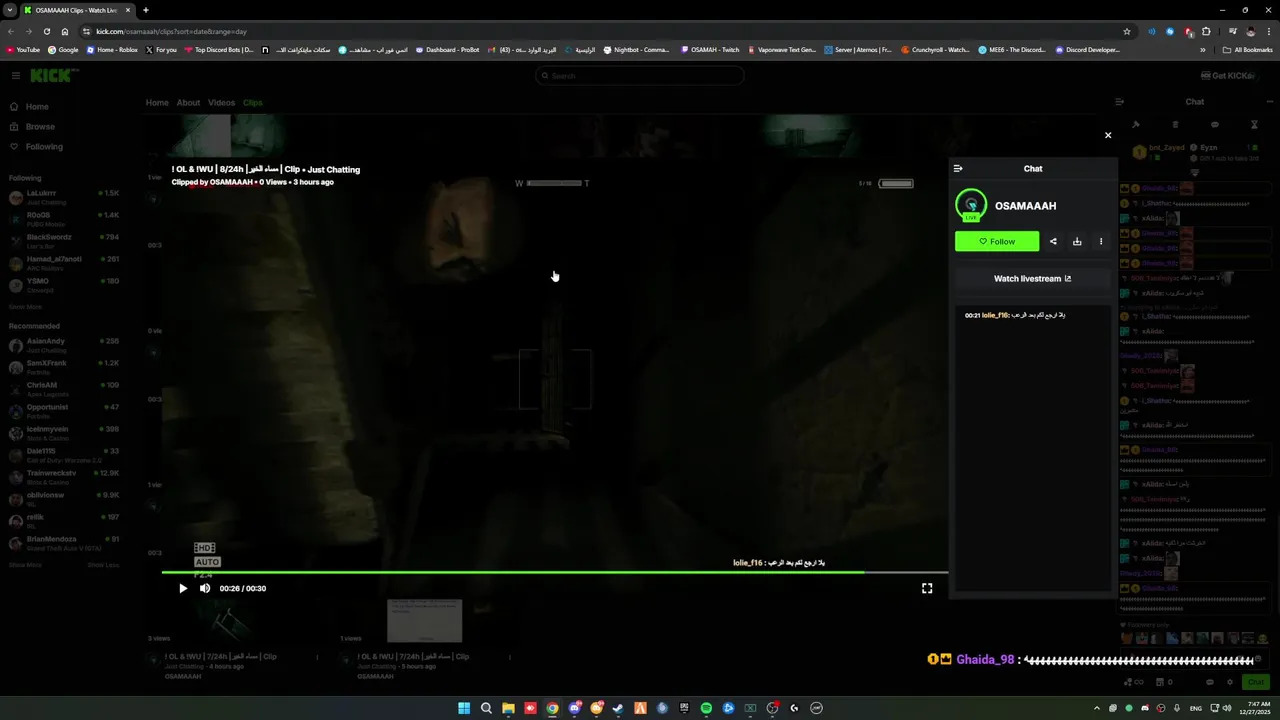
Task: Show more bookmarks overflow chevron
Action: pyautogui.click(x=1202, y=49)
